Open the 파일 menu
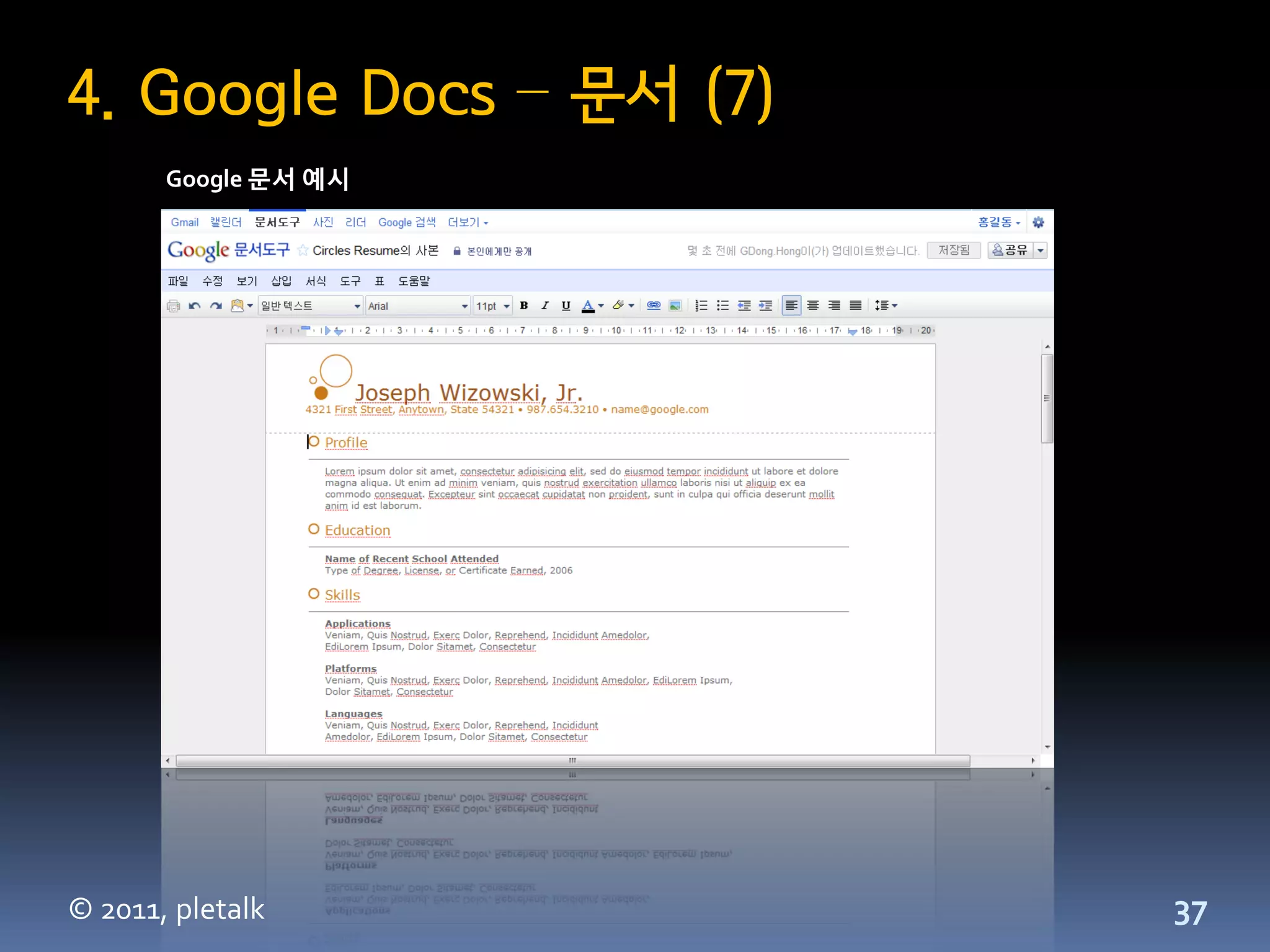The width and height of the screenshot is (1270, 952). (178, 281)
